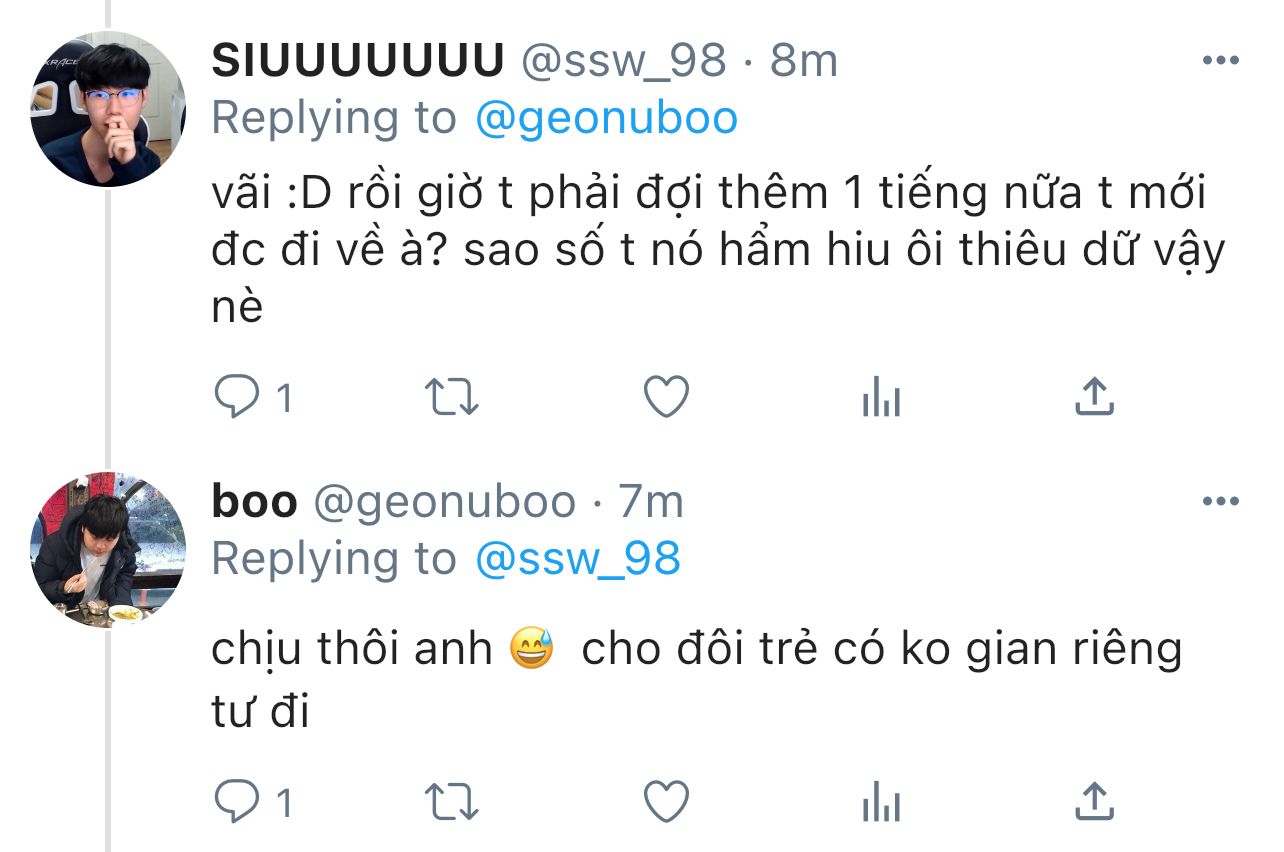Viewport: 1284px width, 852px height.
Task: Like the tweet by ssw_98
Action: (x=665, y=398)
